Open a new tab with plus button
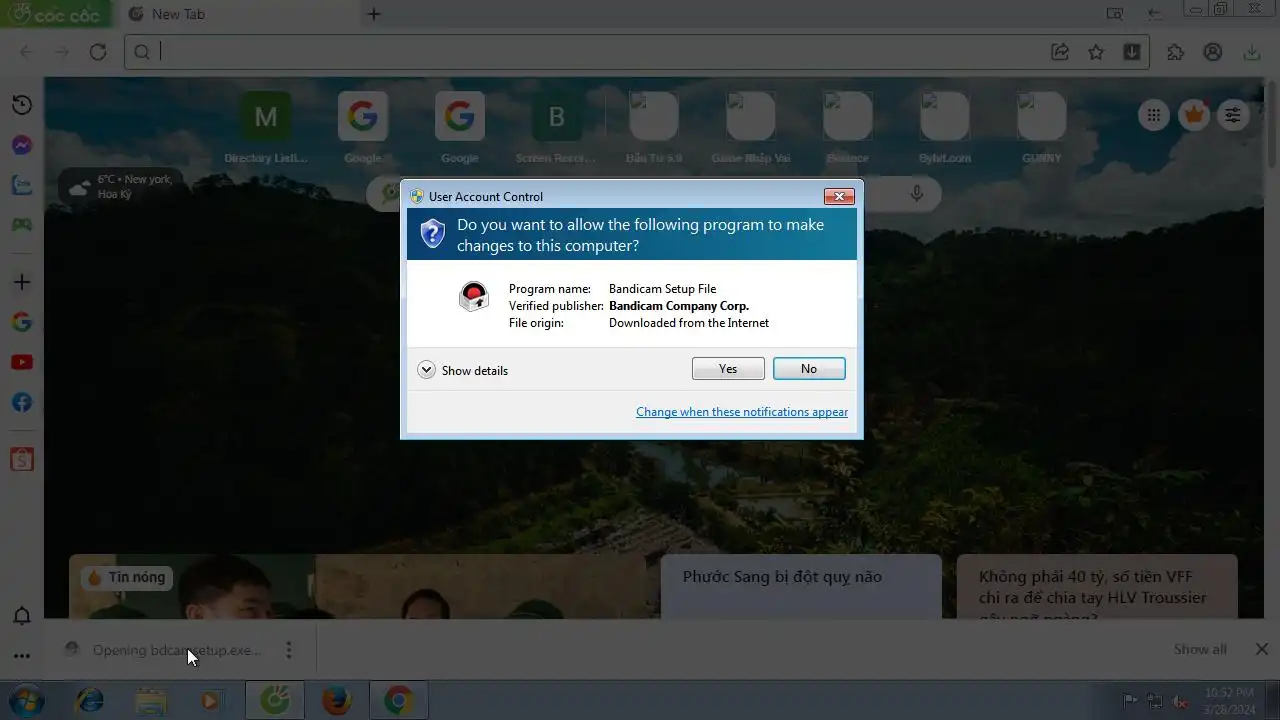Viewport: 1280px width, 720px height. pyautogui.click(x=374, y=14)
